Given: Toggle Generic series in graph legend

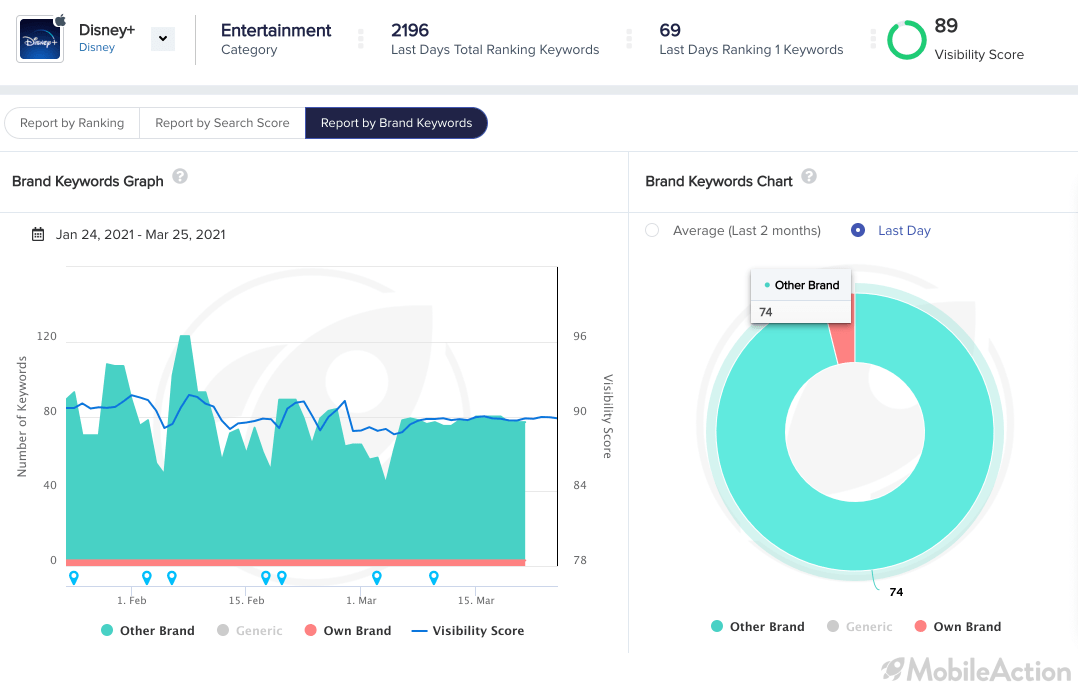Looking at the screenshot, I should 250,631.
